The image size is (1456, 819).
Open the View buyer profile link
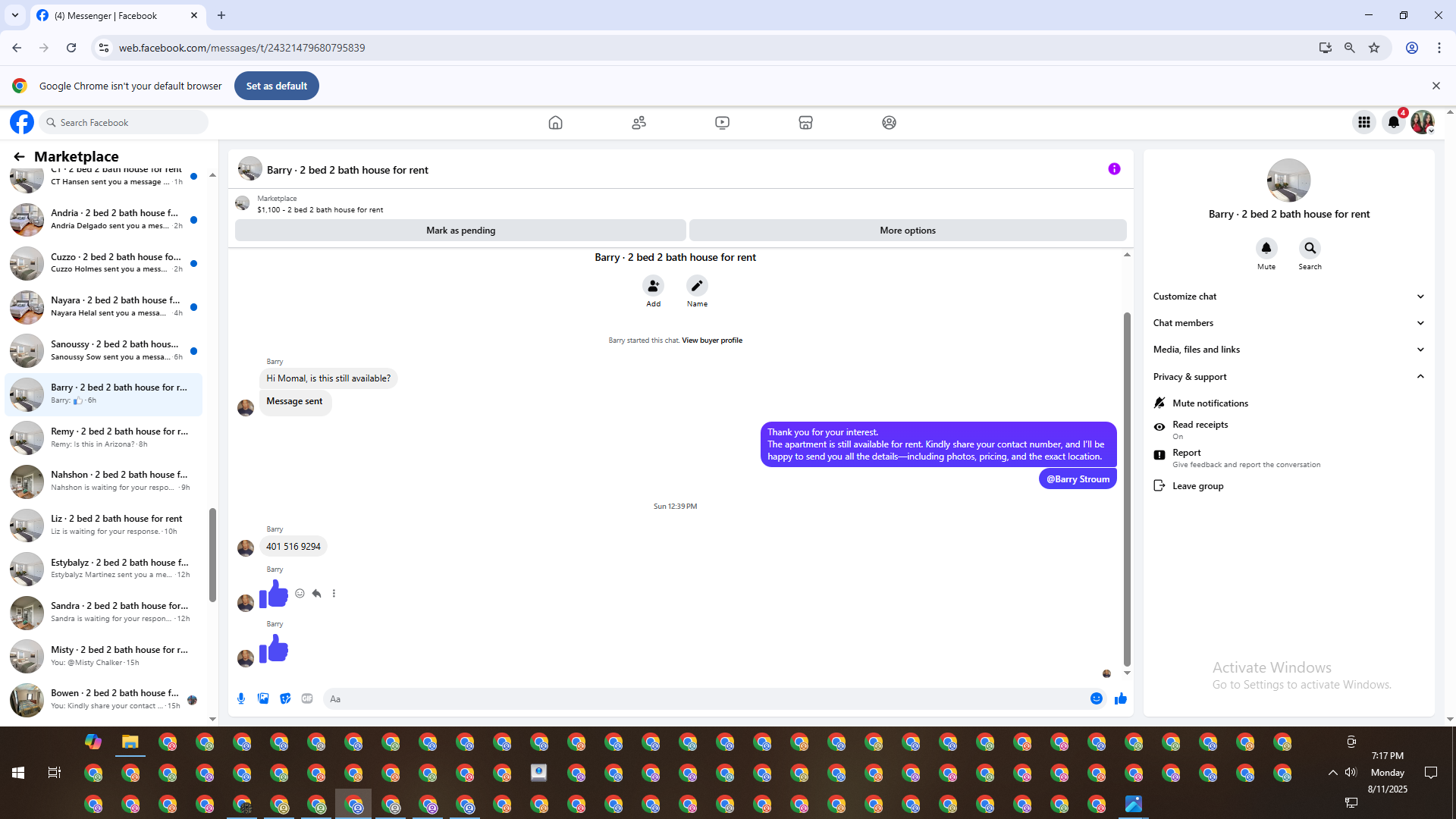coord(711,340)
